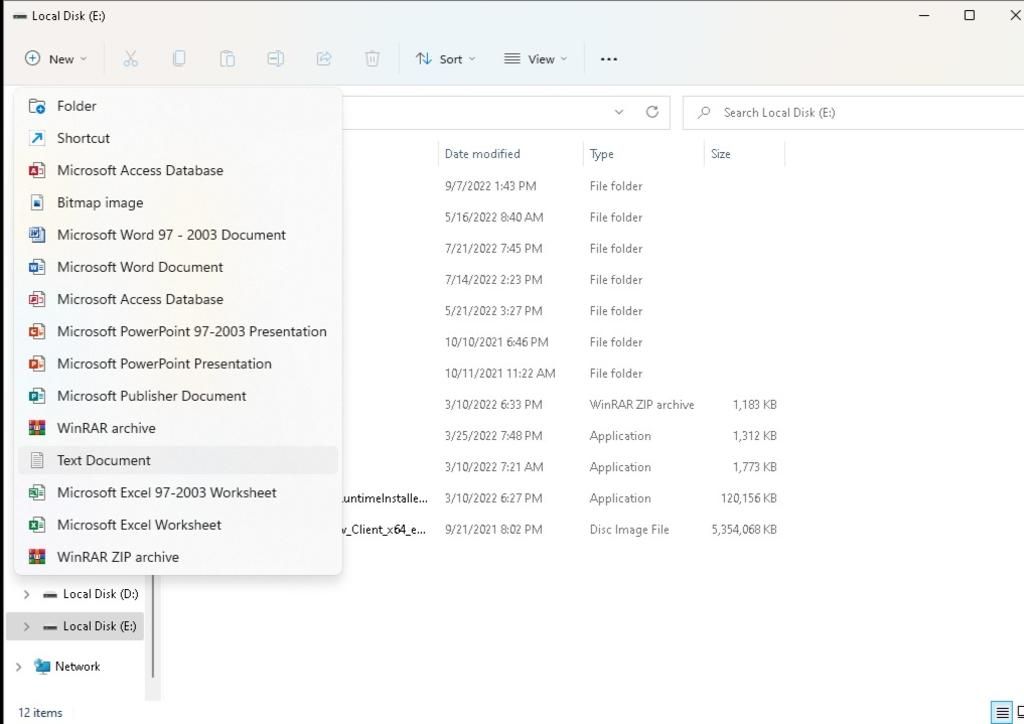Choose Microsoft Excel 97-2003 Worksheet
This screenshot has height=724, width=1024.
click(178, 492)
